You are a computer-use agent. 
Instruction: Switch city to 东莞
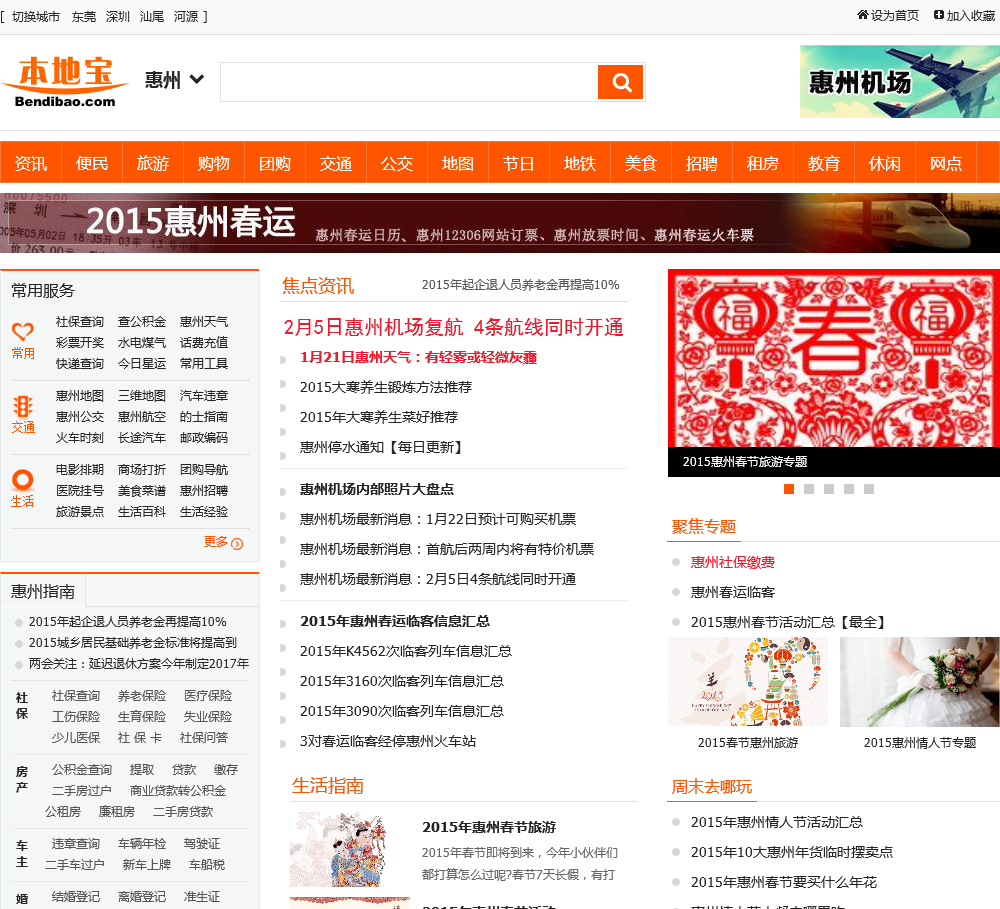pos(84,17)
